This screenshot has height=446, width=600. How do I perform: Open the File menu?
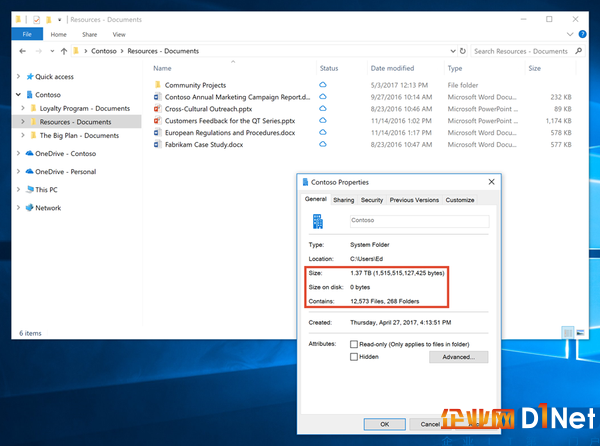(x=27, y=34)
